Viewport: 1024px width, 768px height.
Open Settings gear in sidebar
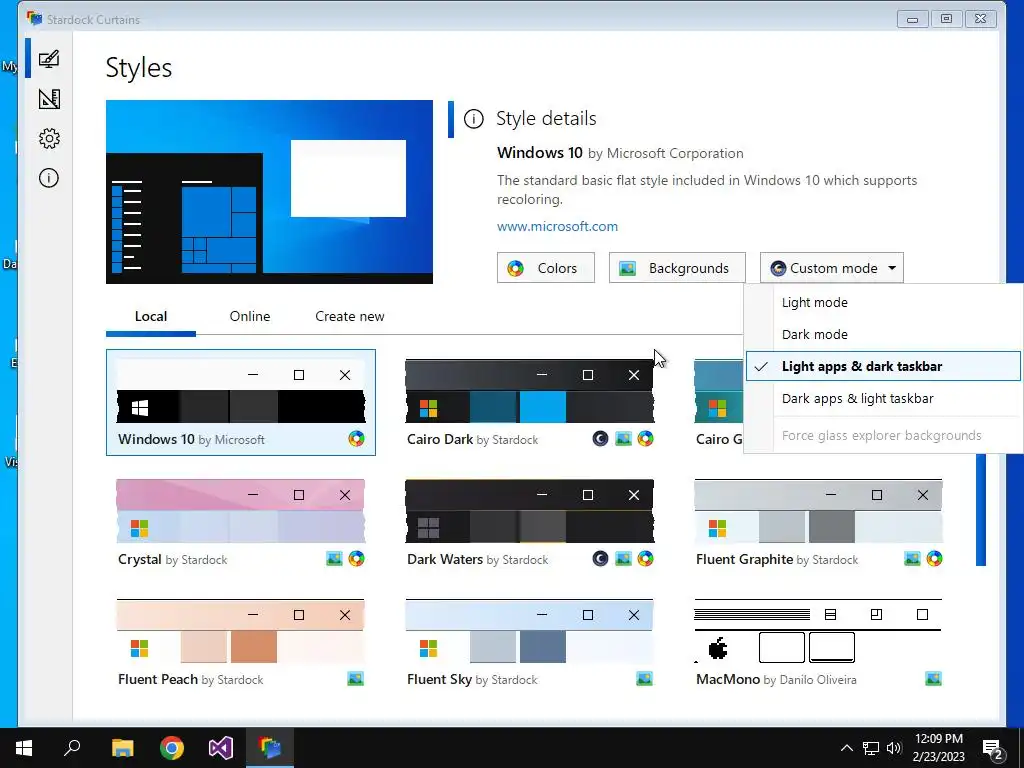[49, 138]
